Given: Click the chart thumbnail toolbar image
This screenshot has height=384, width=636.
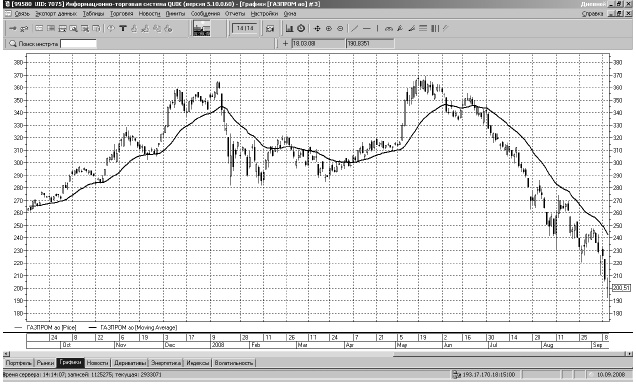Looking at the screenshot, I should (x=202, y=28).
